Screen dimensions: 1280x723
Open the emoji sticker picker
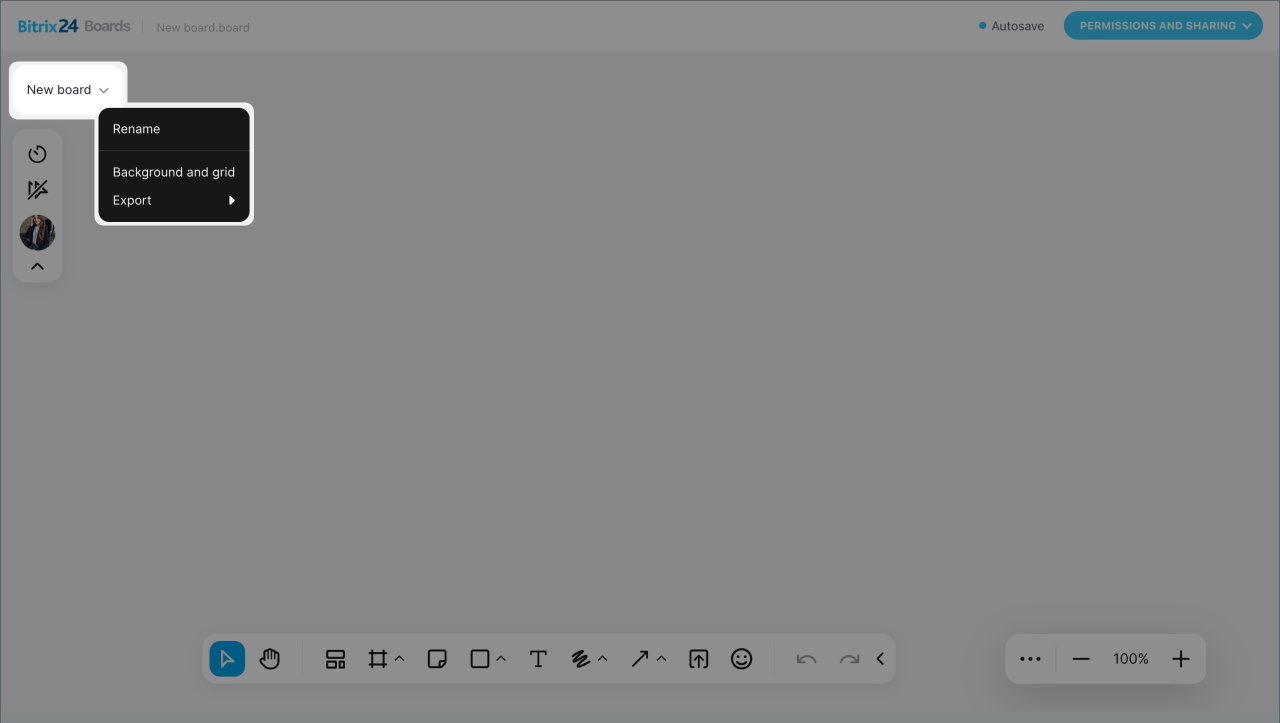[741, 659]
